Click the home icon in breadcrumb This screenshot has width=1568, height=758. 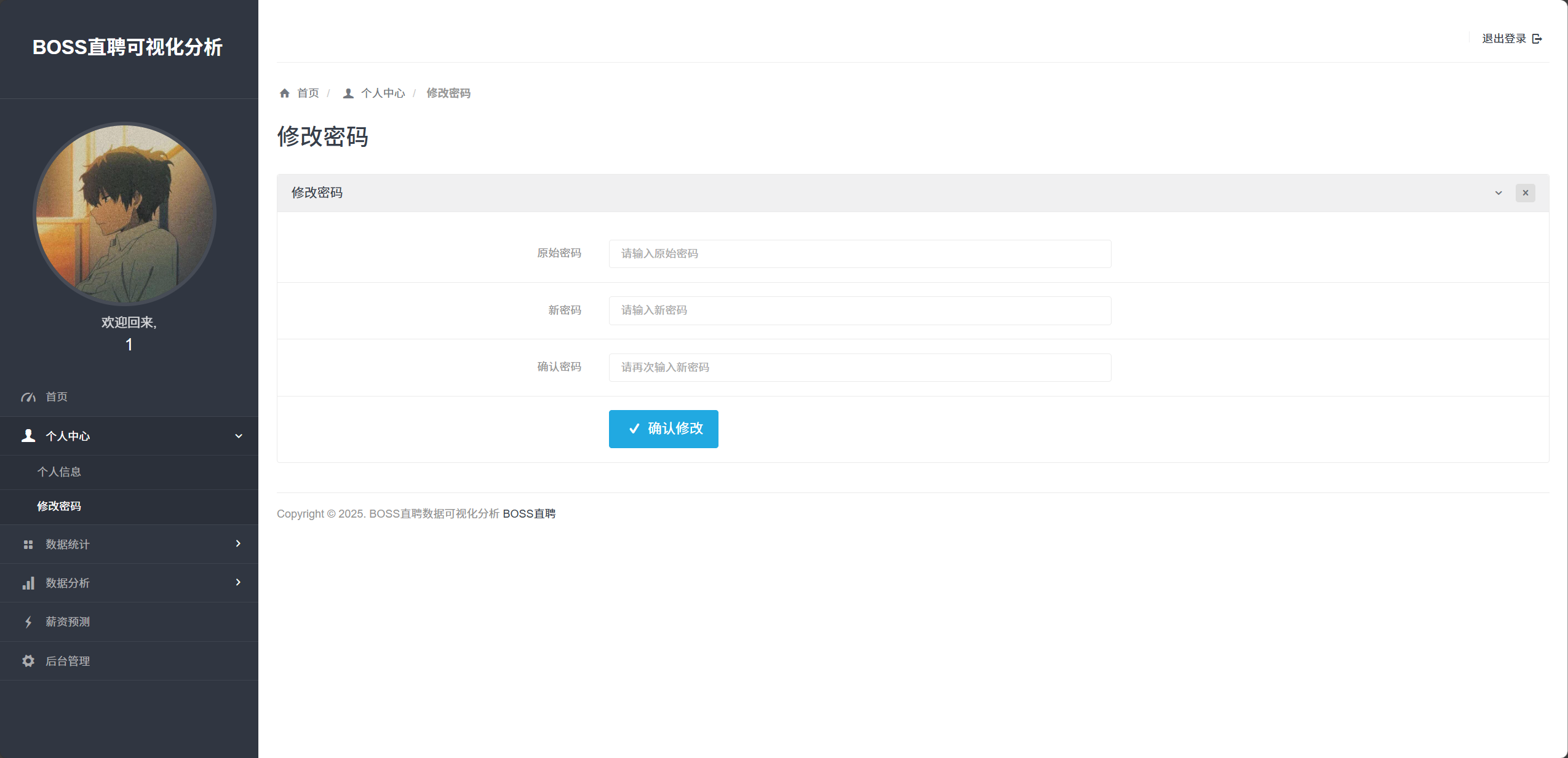pyautogui.click(x=284, y=93)
